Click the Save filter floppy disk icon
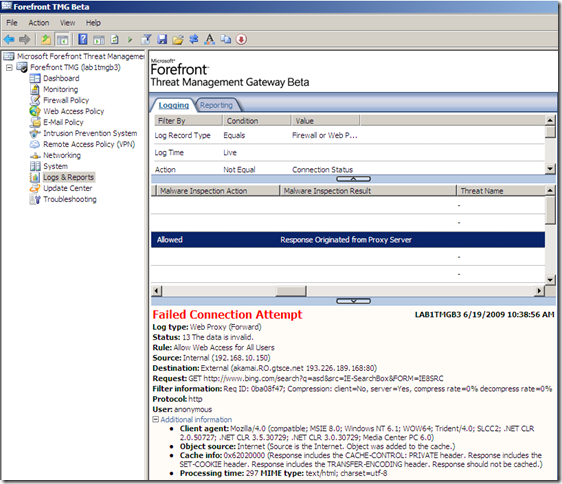 pyautogui.click(x=162, y=39)
